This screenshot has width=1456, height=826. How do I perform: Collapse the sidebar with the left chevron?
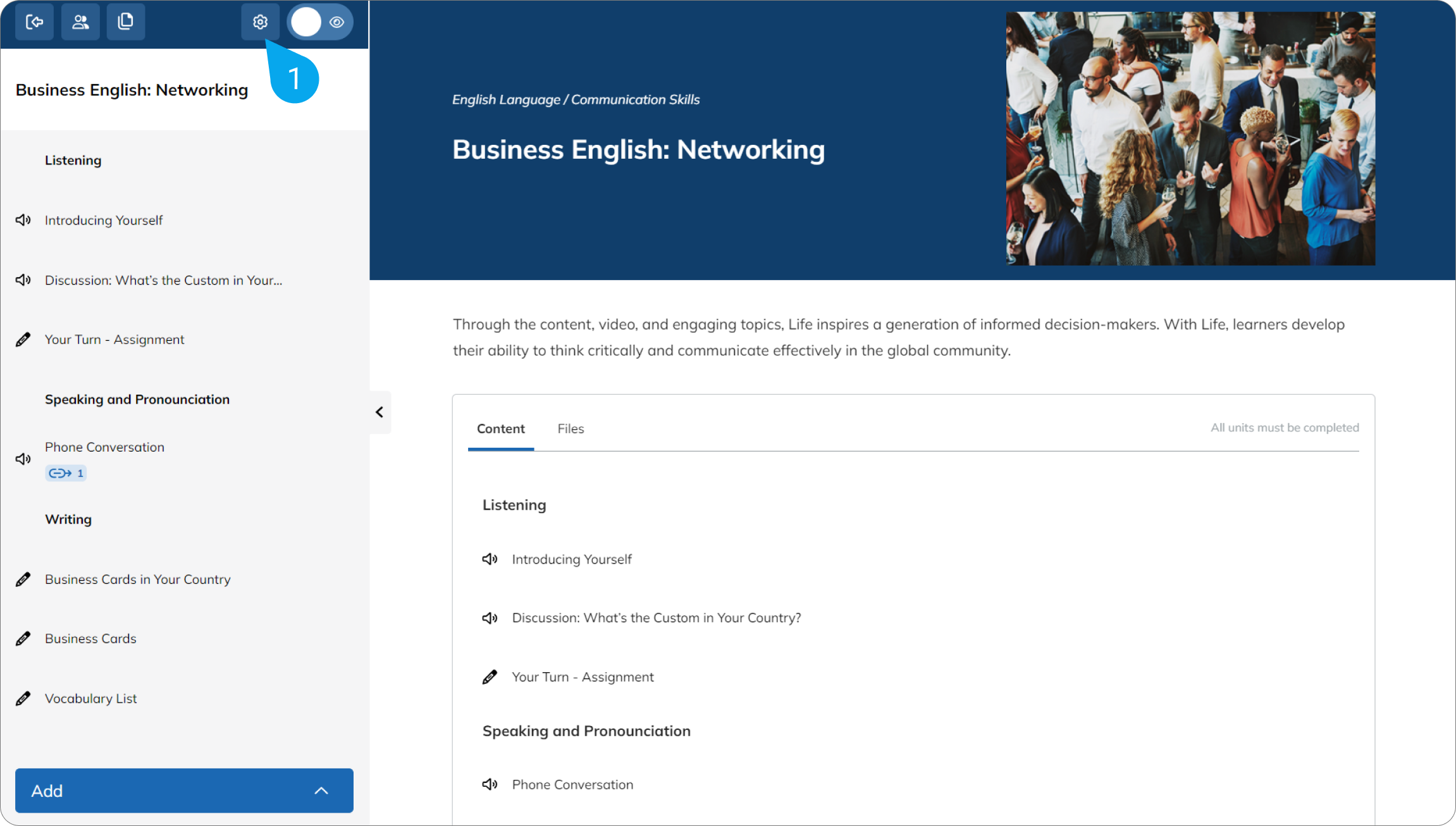[x=379, y=412]
